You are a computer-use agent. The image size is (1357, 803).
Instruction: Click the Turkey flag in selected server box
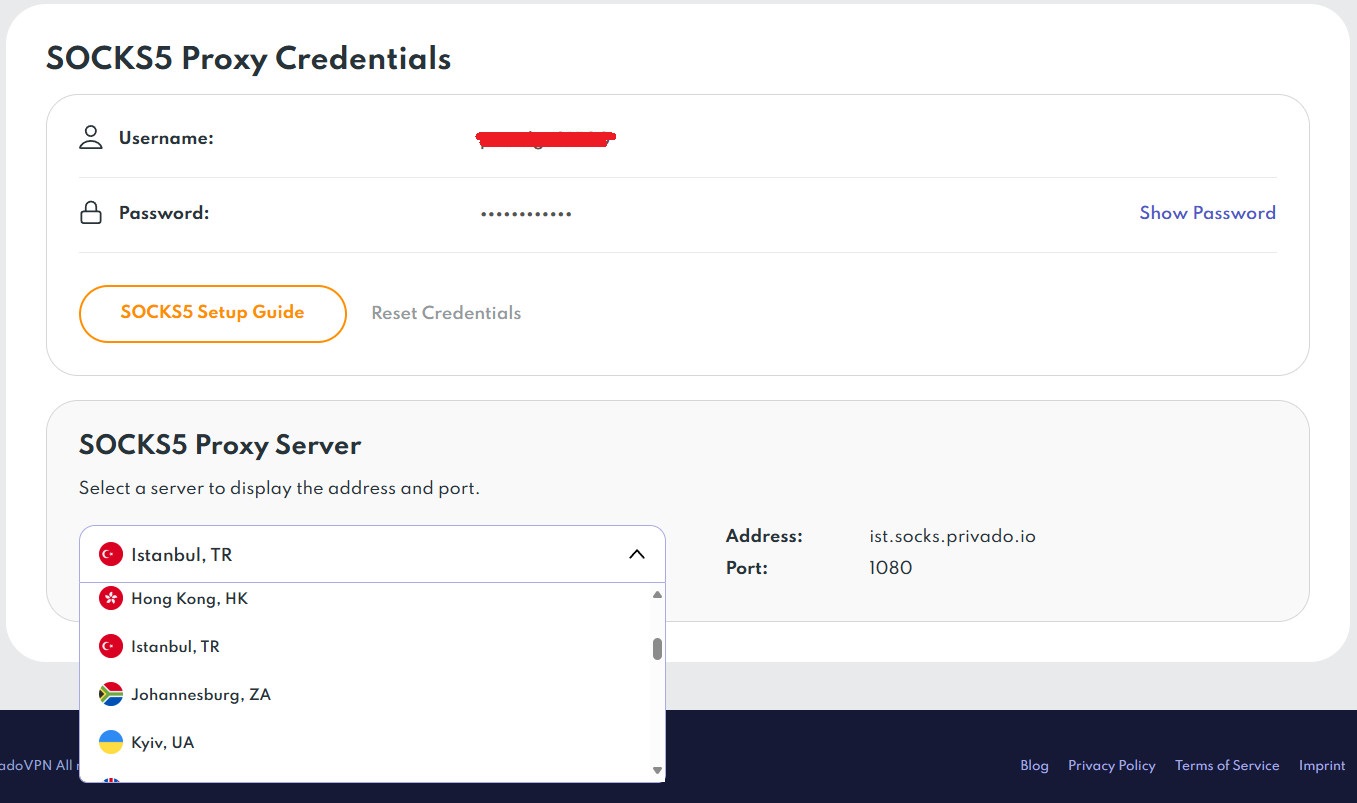click(111, 554)
